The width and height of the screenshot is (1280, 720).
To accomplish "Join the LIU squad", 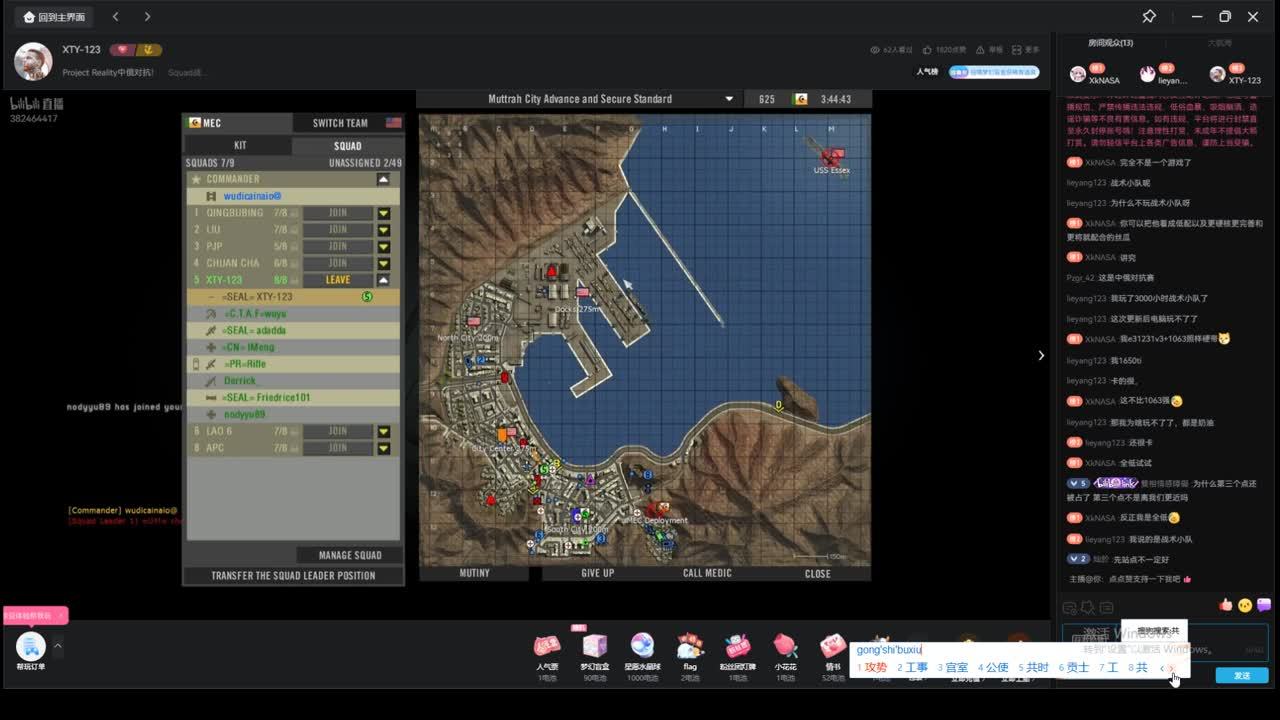I will [338, 230].
